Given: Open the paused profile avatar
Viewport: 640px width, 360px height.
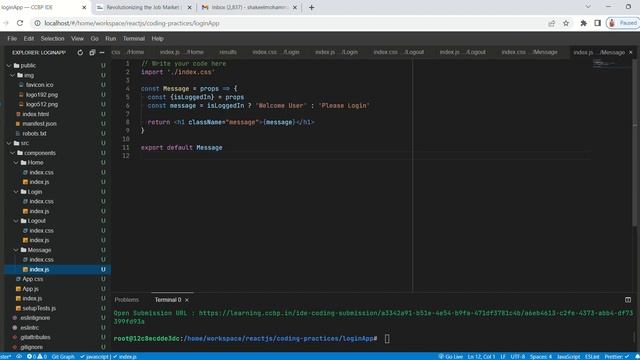Looking at the screenshot, I should [x=622, y=23].
